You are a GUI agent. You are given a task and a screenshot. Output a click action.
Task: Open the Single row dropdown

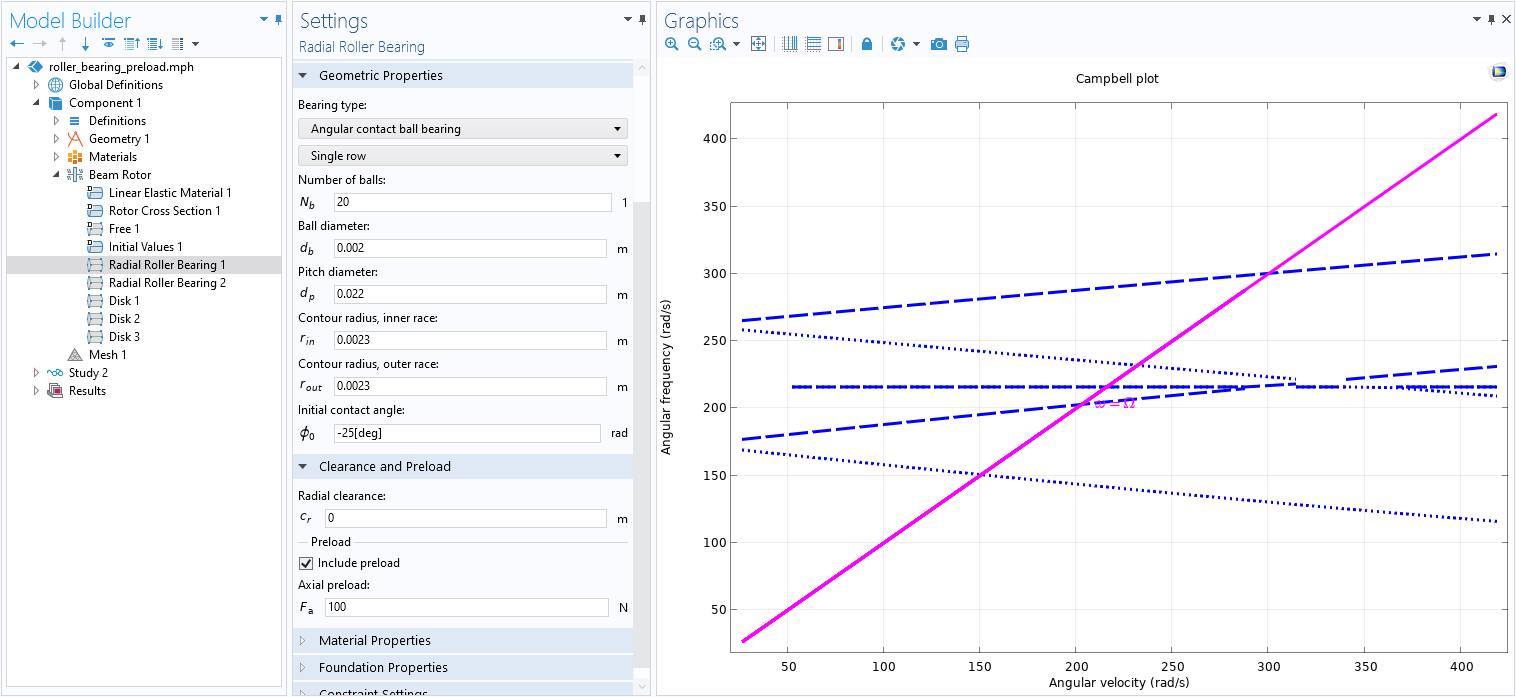click(462, 156)
